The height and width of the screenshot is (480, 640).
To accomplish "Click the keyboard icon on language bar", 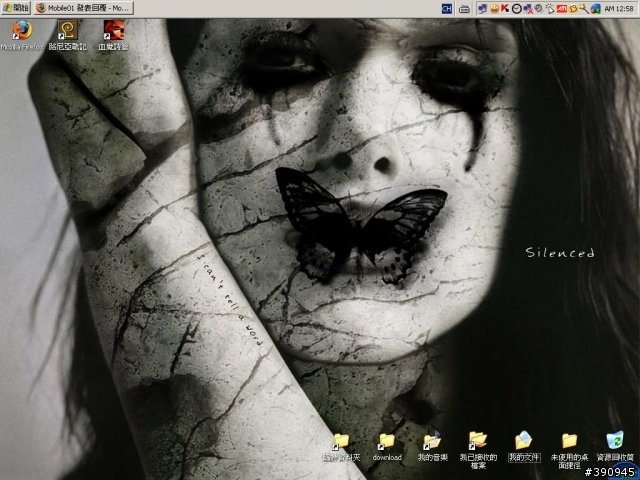I will 464,8.
